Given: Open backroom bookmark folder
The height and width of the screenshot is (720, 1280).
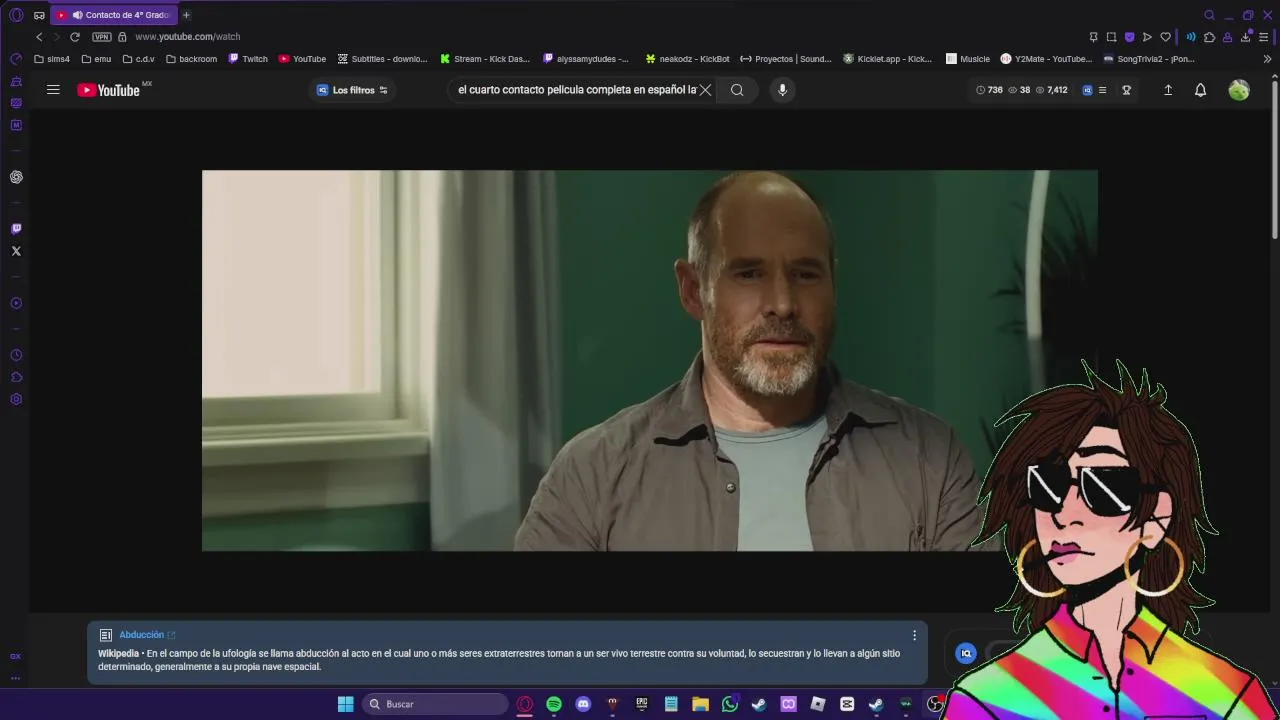Looking at the screenshot, I should coord(191,59).
